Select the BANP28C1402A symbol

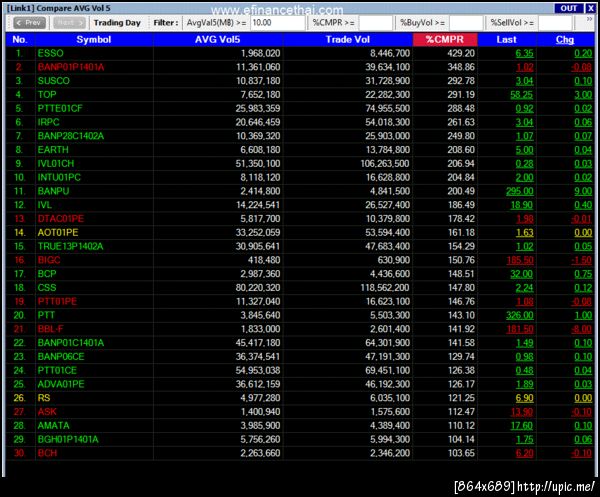pyautogui.click(x=71, y=136)
